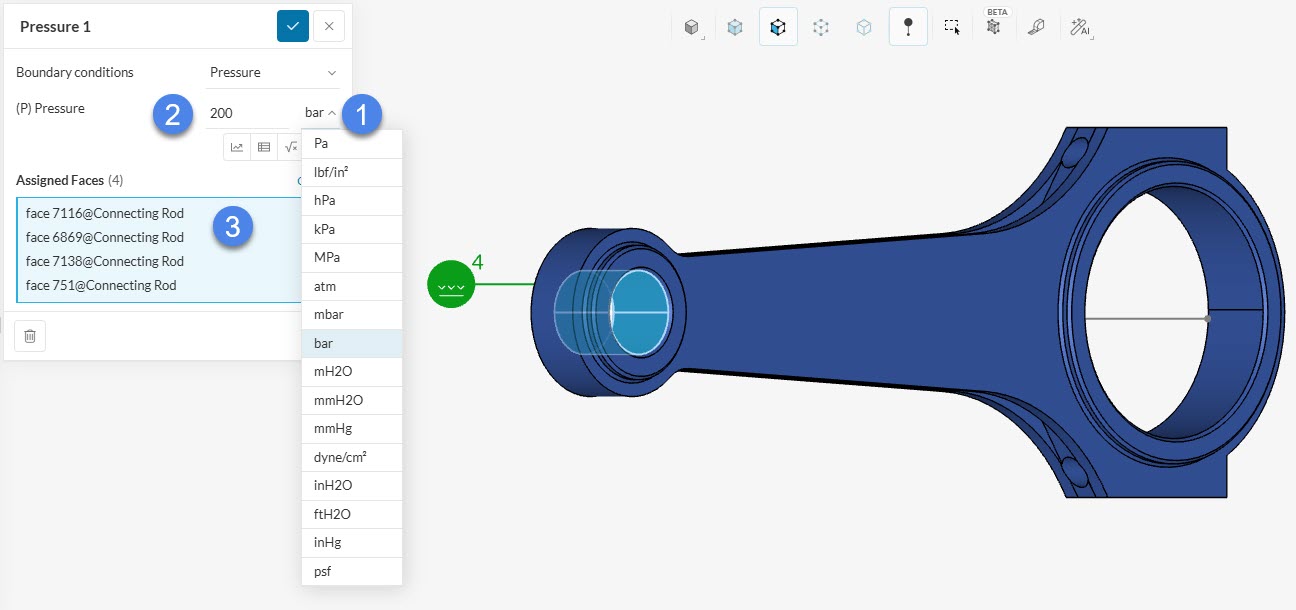1296x610 pixels.
Task: Click the table input icon under pressure
Action: click(x=264, y=147)
